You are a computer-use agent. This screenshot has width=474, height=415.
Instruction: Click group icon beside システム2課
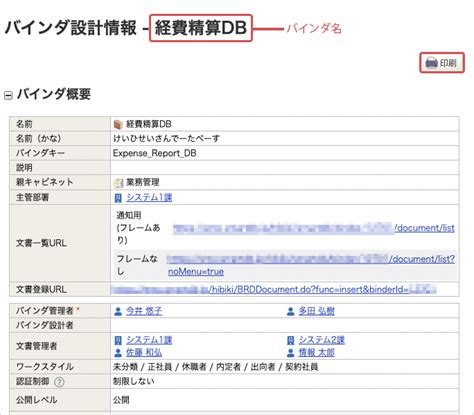tap(290, 340)
